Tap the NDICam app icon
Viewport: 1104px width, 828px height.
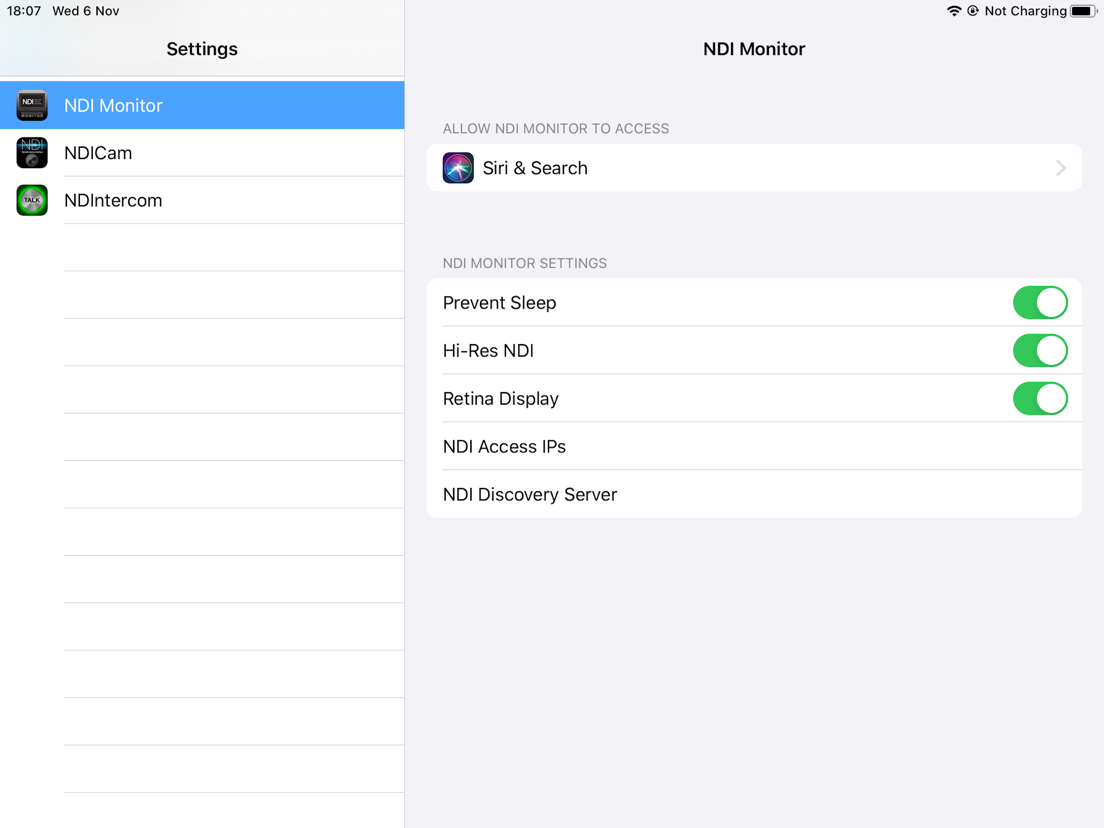(32, 153)
